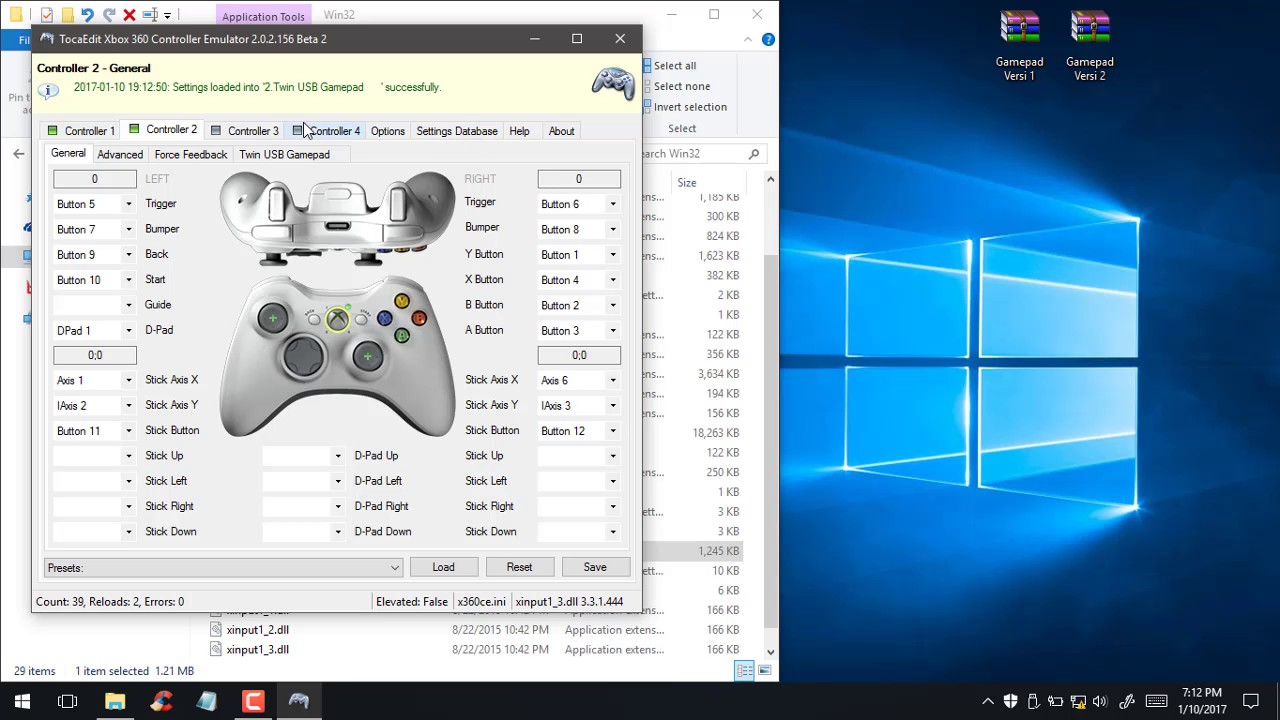The image size is (1280, 720).
Task: Open the Settings Database tab
Action: pyautogui.click(x=457, y=131)
